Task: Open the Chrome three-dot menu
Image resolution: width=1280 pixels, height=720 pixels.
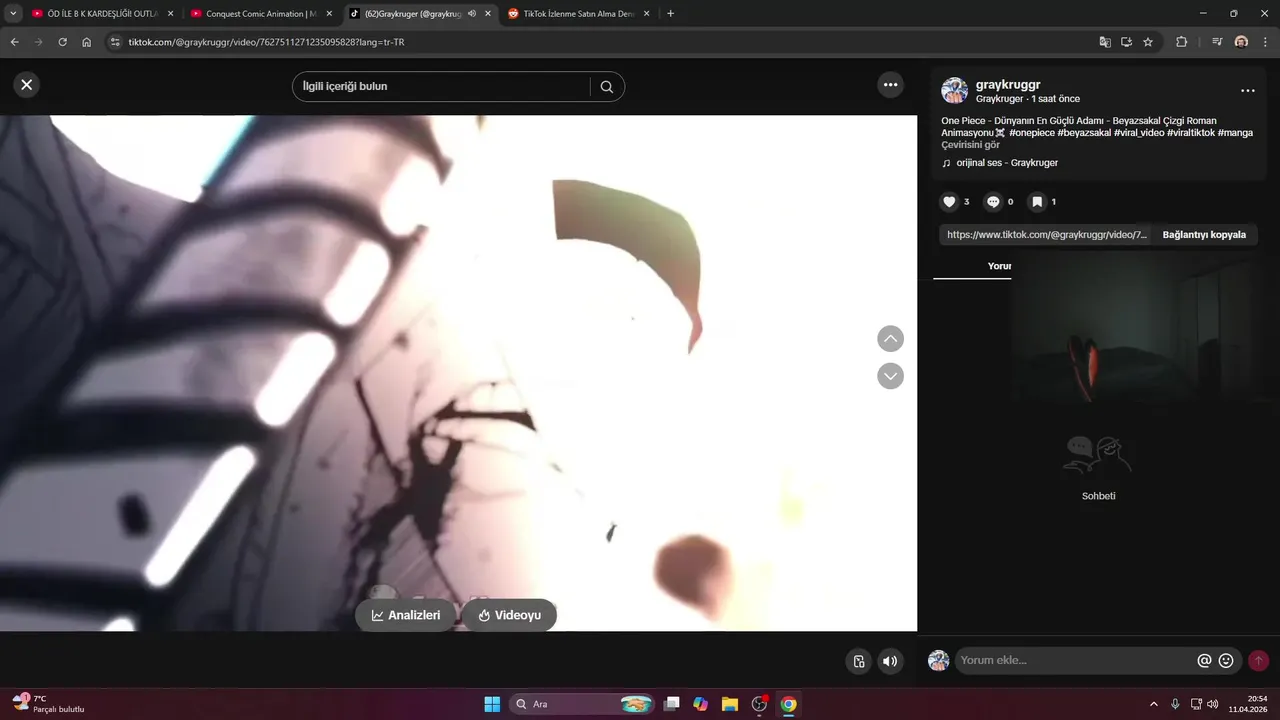Action: tap(1265, 42)
